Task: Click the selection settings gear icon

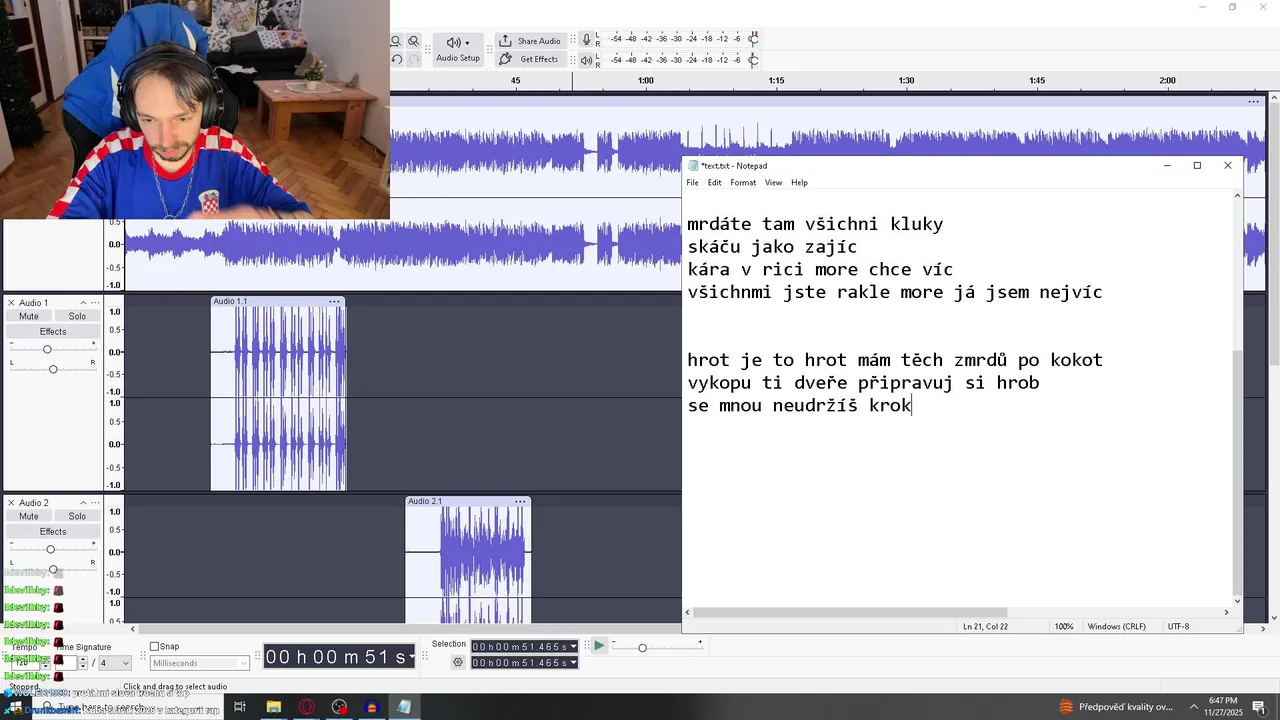Action: [x=458, y=663]
